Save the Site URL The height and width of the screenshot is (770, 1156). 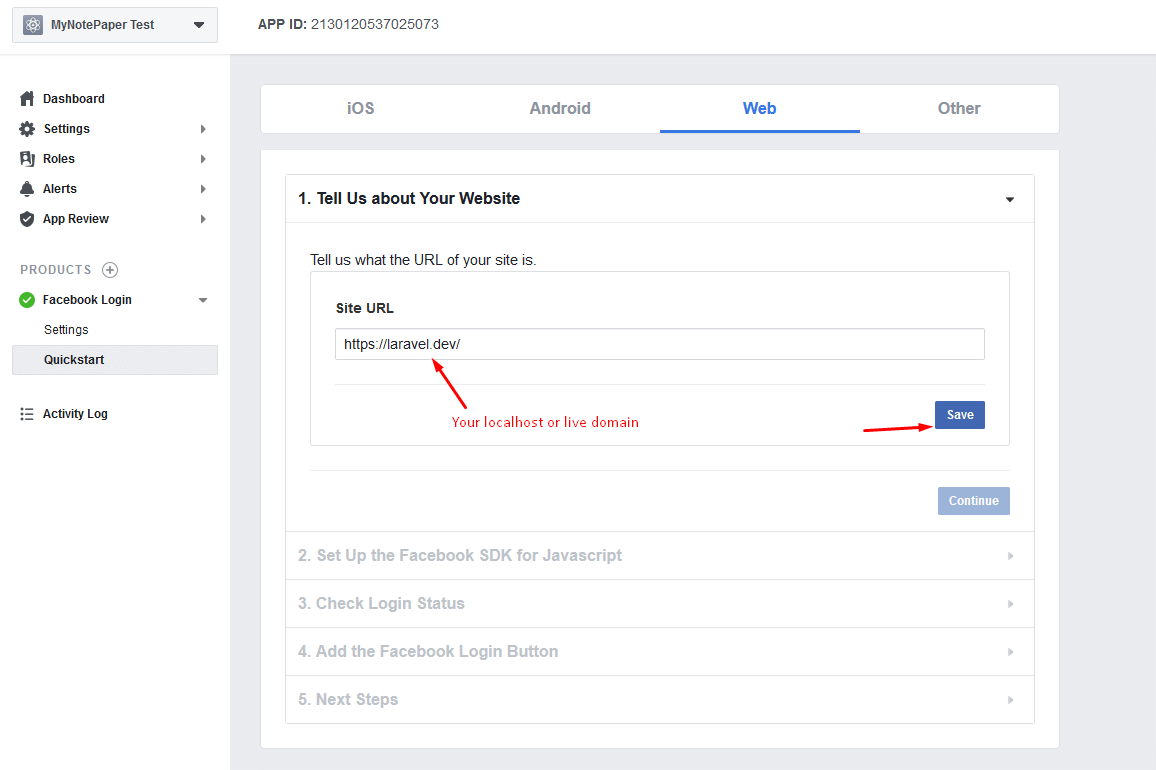[960, 415]
